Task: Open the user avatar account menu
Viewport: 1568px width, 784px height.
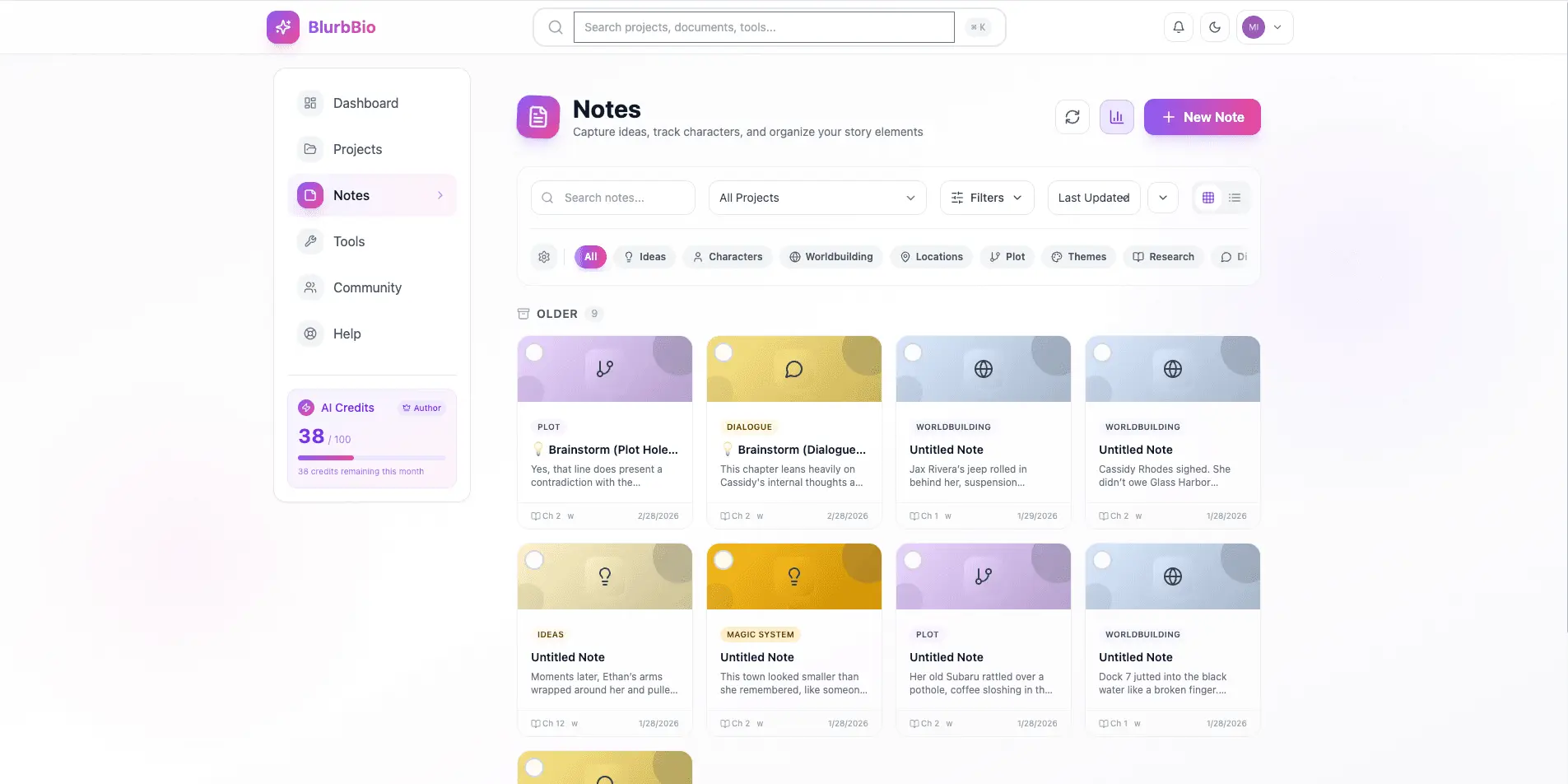Action: pyautogui.click(x=1264, y=27)
